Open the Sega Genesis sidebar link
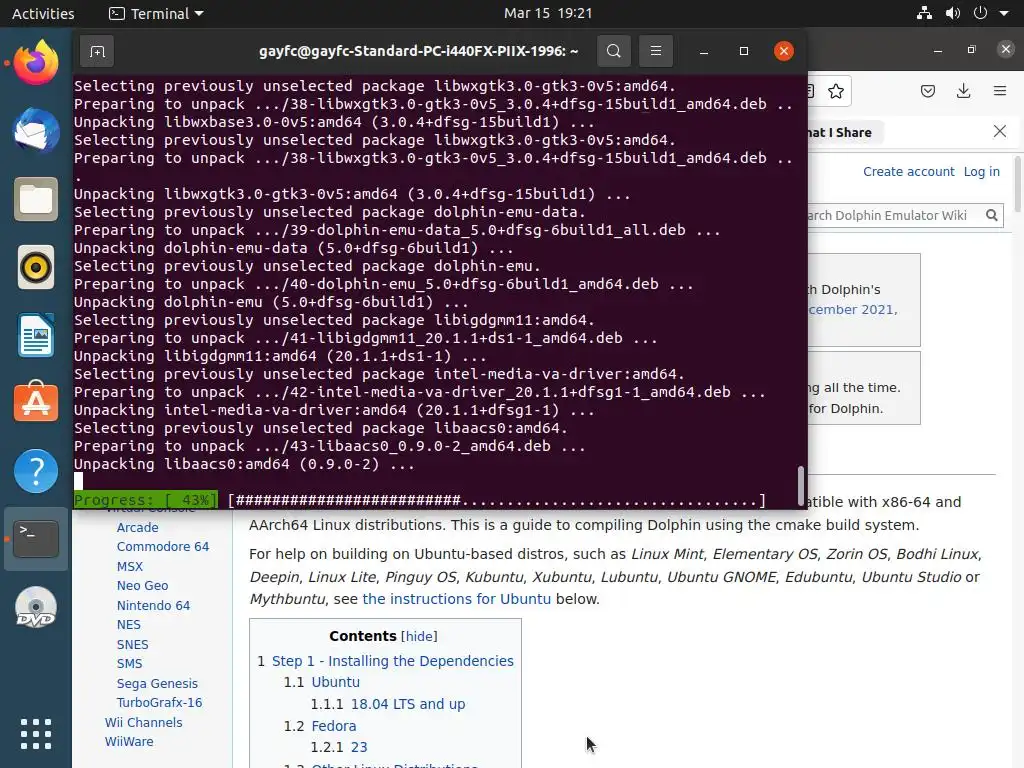The width and height of the screenshot is (1024, 768). 157,683
